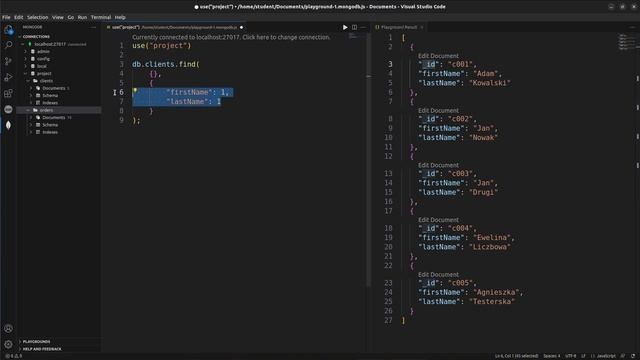Screen dimensions: 640x360
Task: Select Schema under clients
Action: (59, 96)
